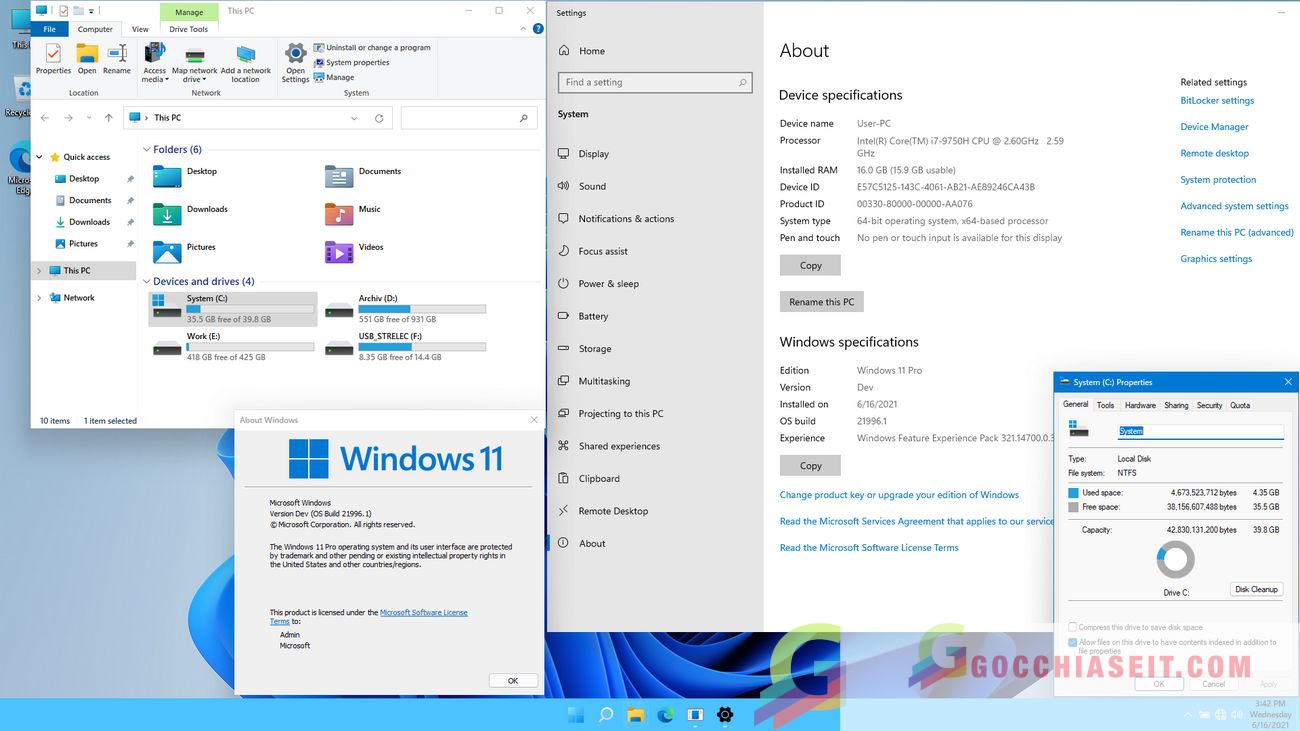Click System properties in ribbon
The width and height of the screenshot is (1300, 731).
click(x=351, y=62)
